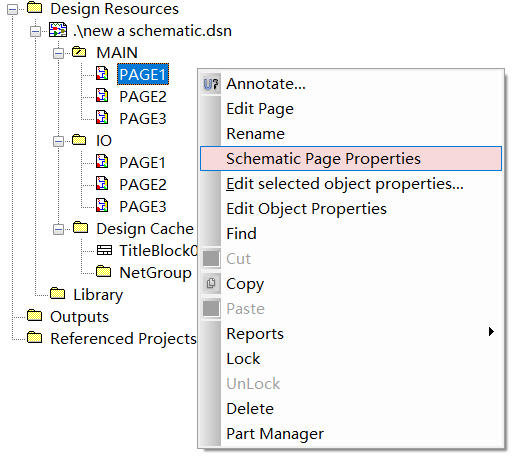Viewport: 525px width, 469px height.
Task: Click page icon of IO PAGE2
Action: (x=102, y=183)
